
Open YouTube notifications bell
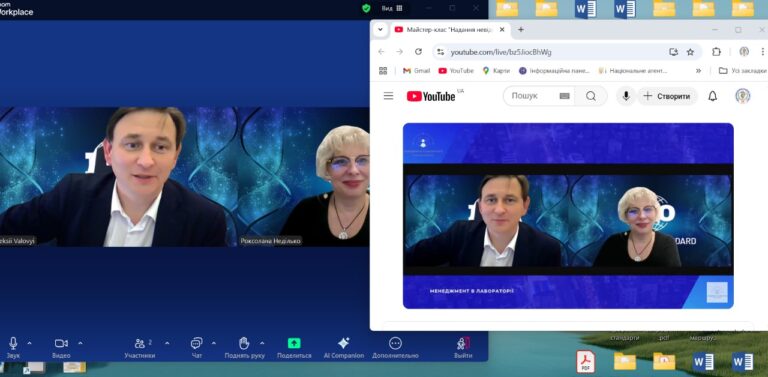pyautogui.click(x=713, y=96)
